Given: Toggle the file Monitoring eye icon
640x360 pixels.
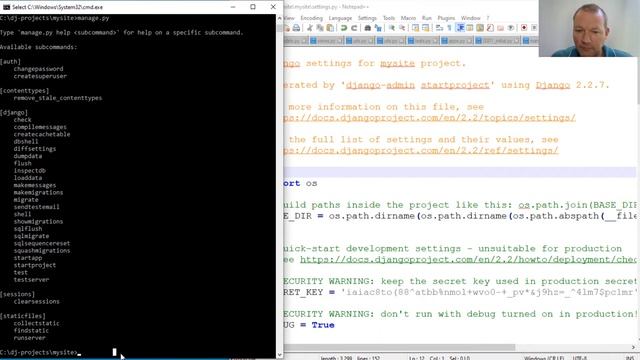Looking at the screenshot, I should (x=511, y=28).
